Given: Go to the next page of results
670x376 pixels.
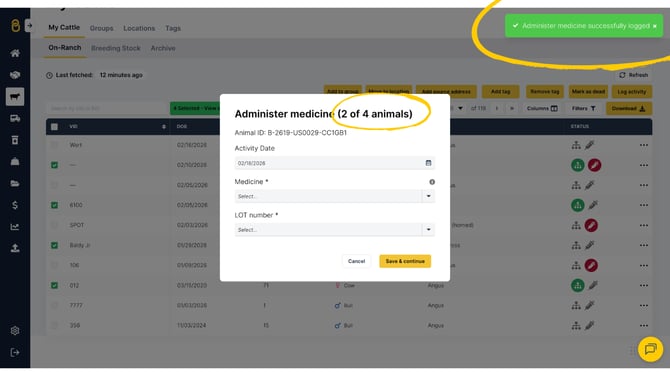Looking at the screenshot, I should 497,109.
